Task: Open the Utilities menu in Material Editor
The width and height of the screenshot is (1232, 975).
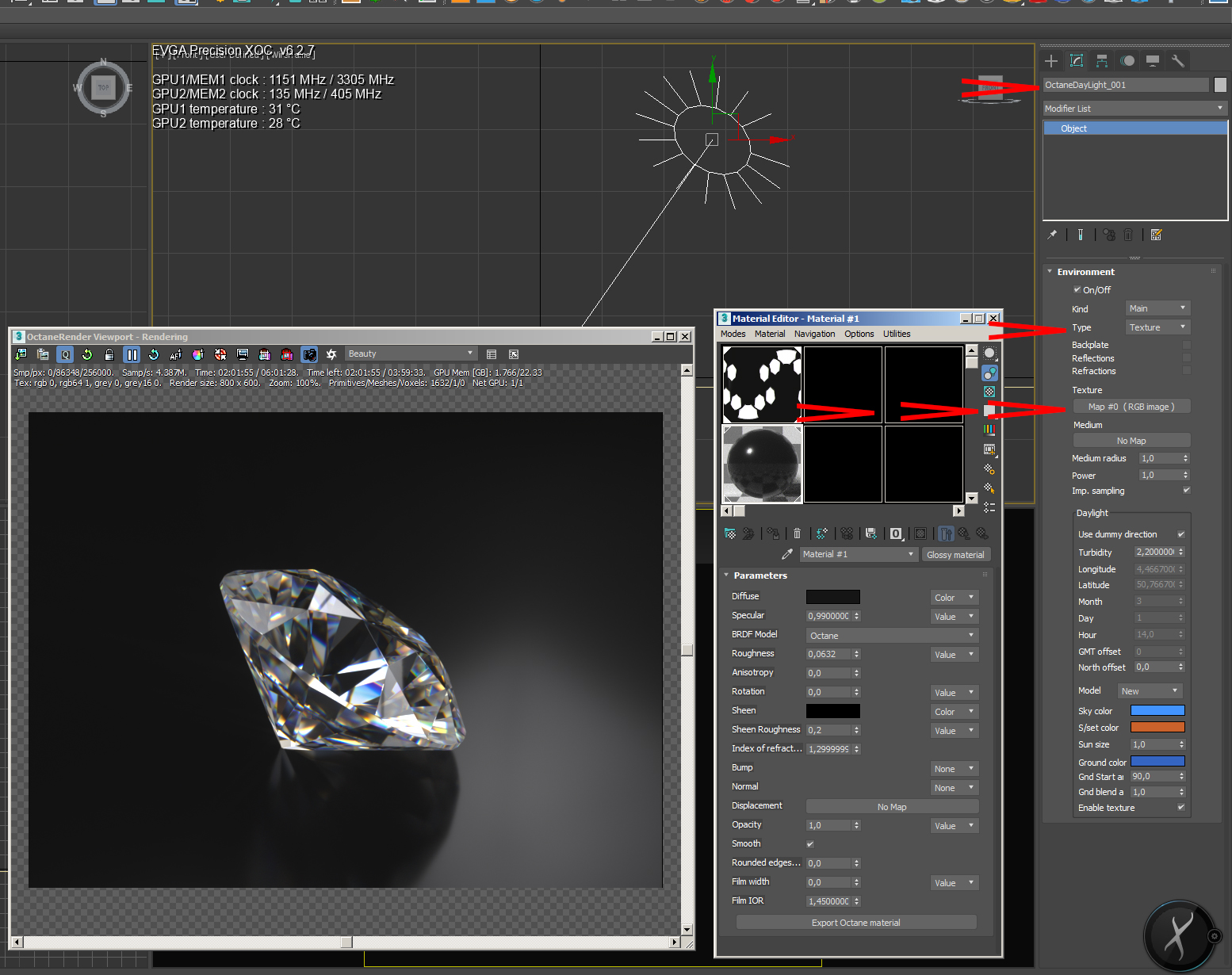Action: (x=897, y=334)
